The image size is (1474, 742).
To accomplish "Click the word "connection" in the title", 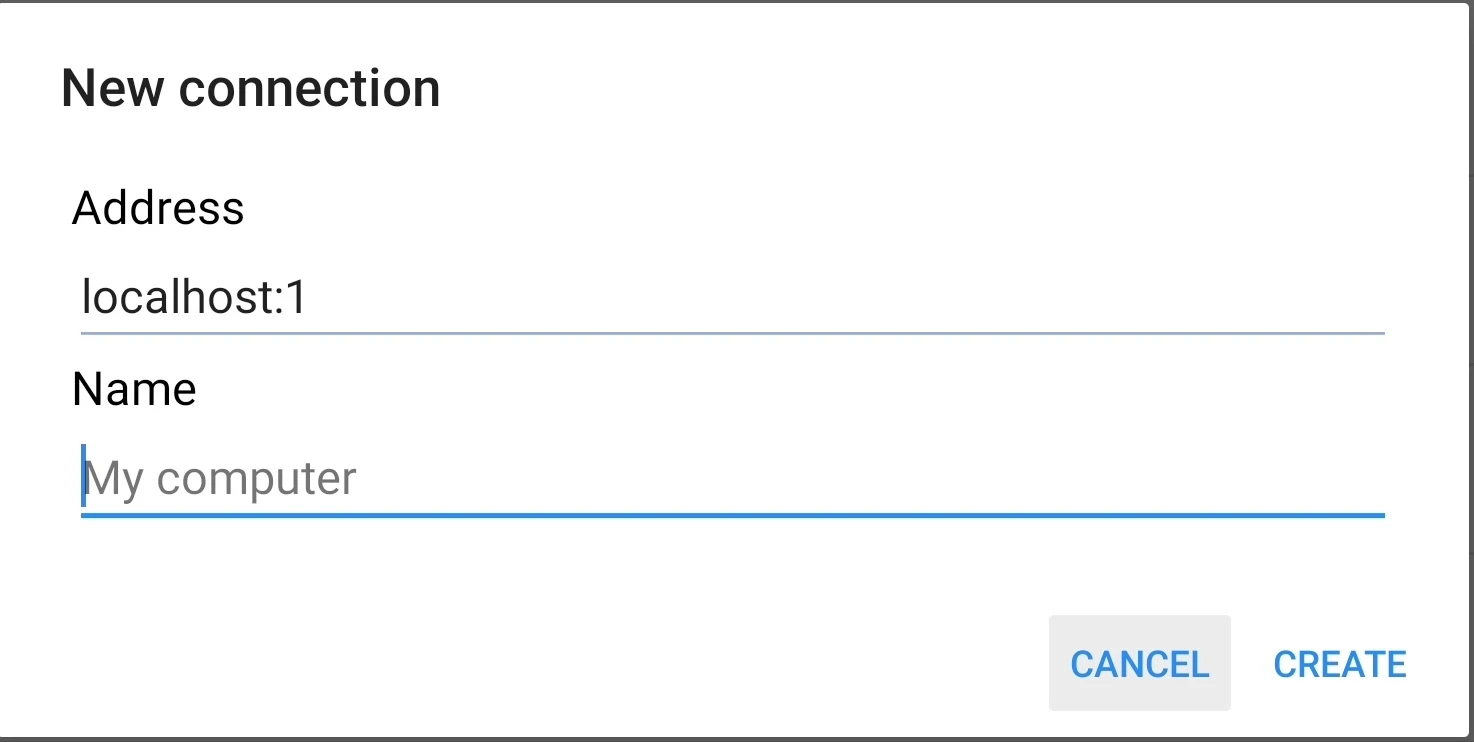I will coord(310,88).
